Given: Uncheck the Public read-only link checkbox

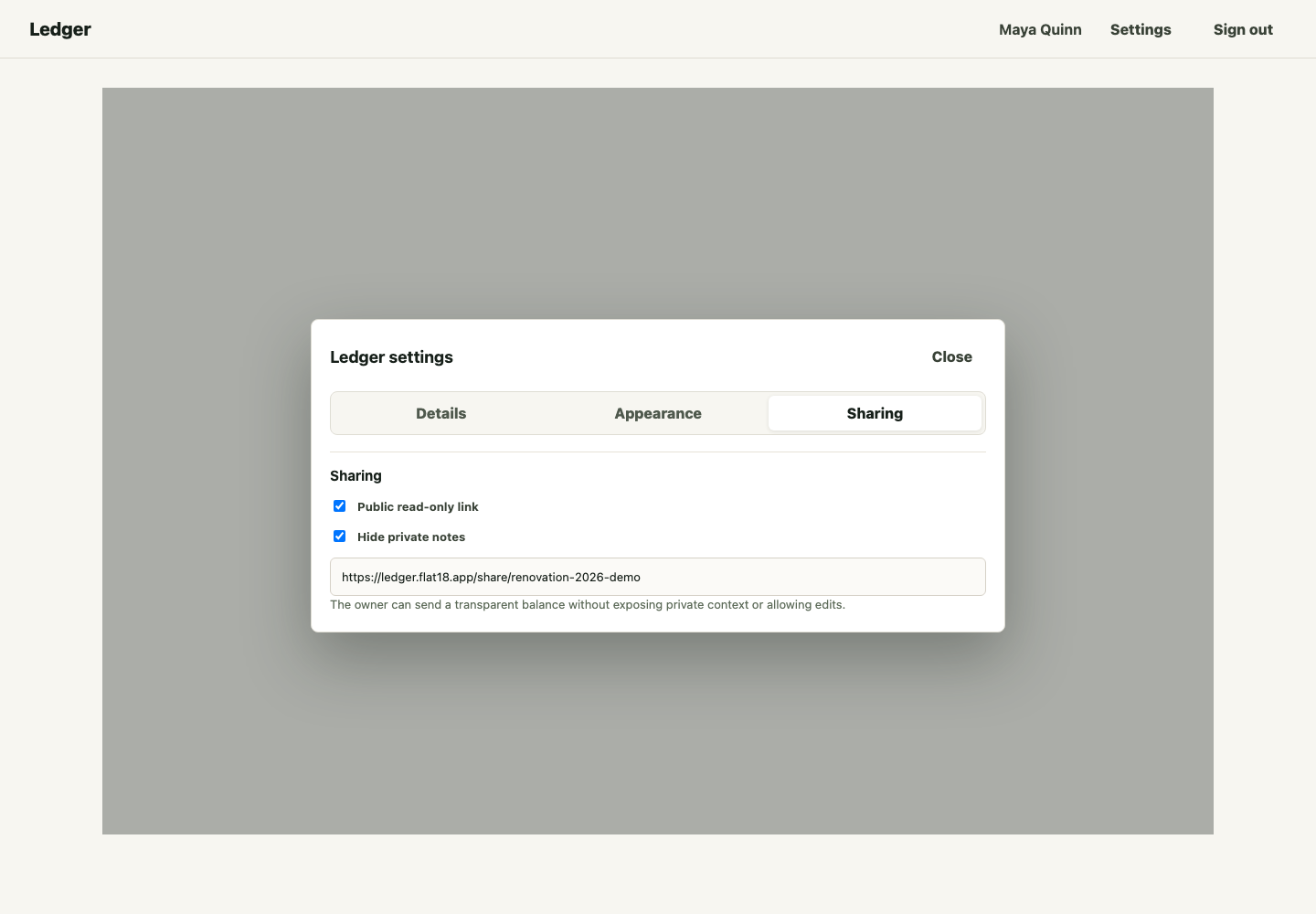Looking at the screenshot, I should coord(339,505).
